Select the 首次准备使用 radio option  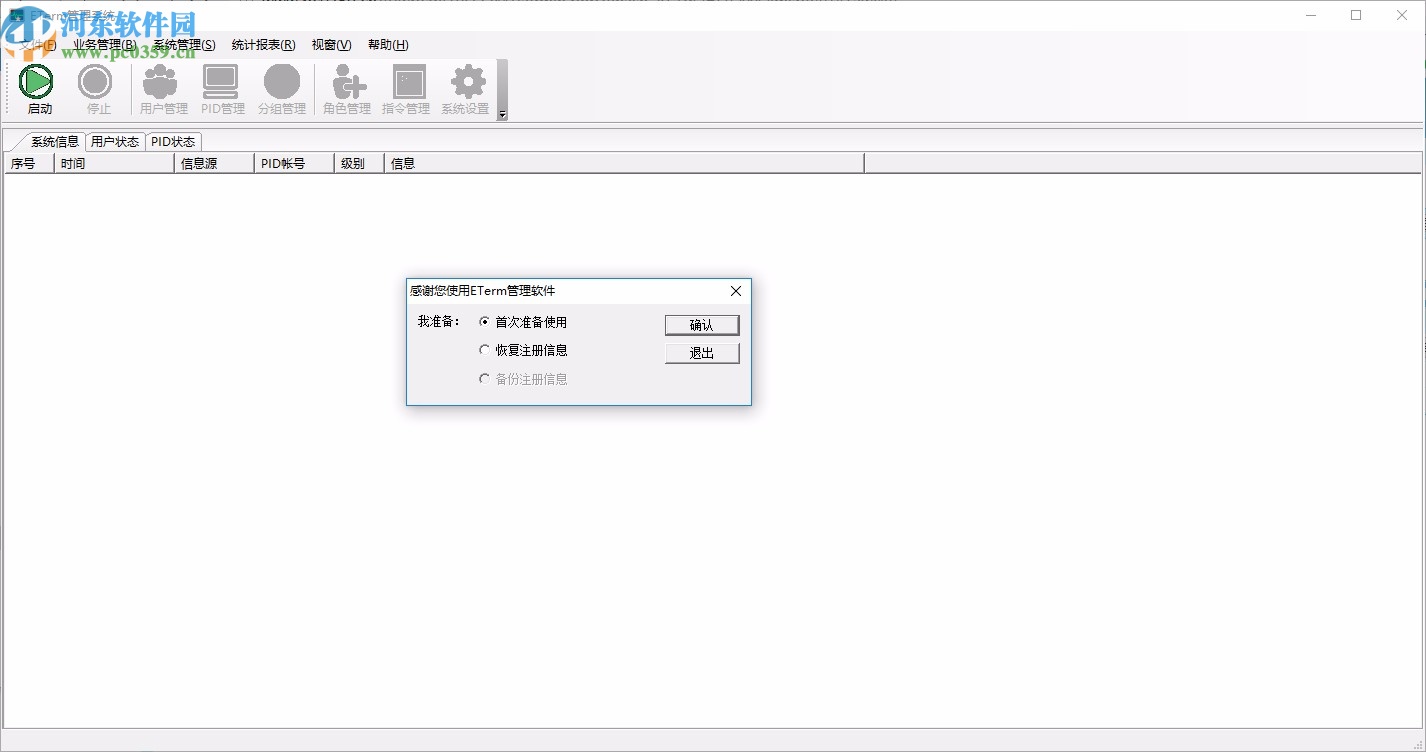(485, 321)
